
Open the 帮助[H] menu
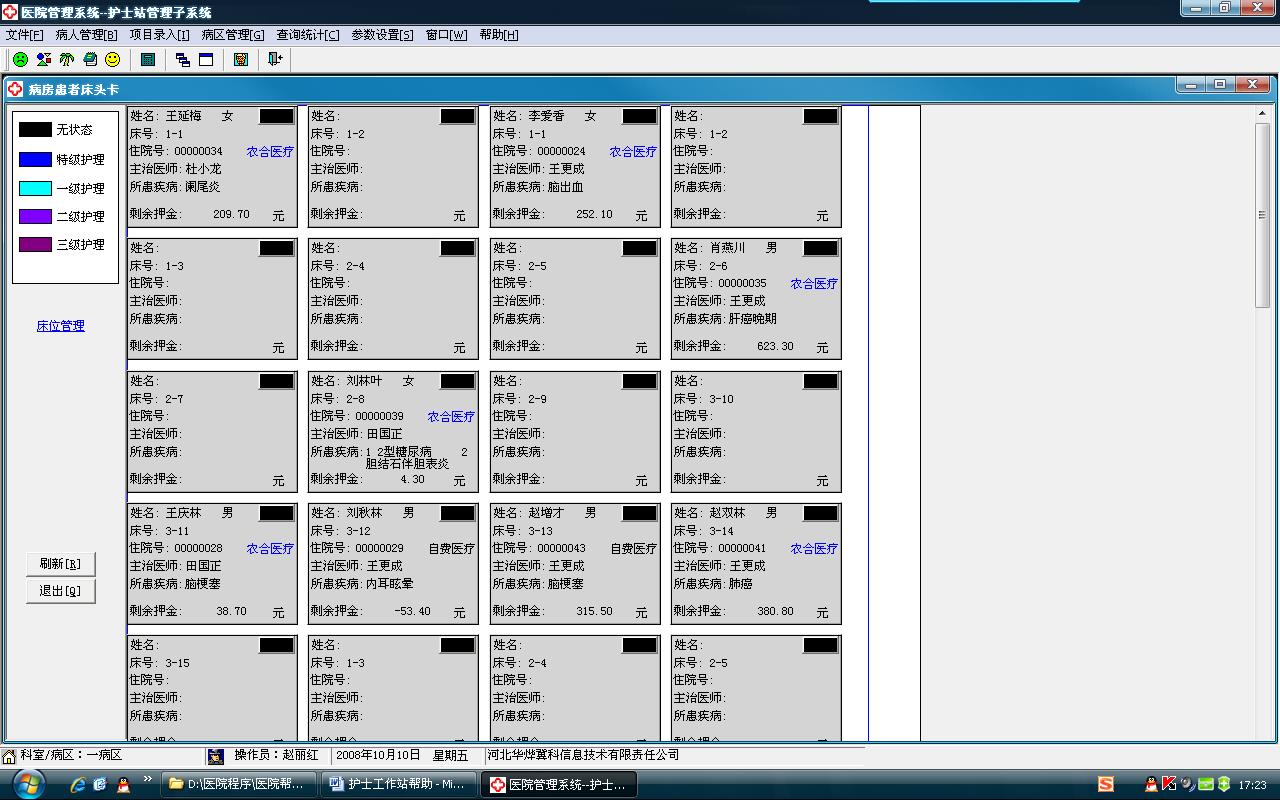coord(499,35)
